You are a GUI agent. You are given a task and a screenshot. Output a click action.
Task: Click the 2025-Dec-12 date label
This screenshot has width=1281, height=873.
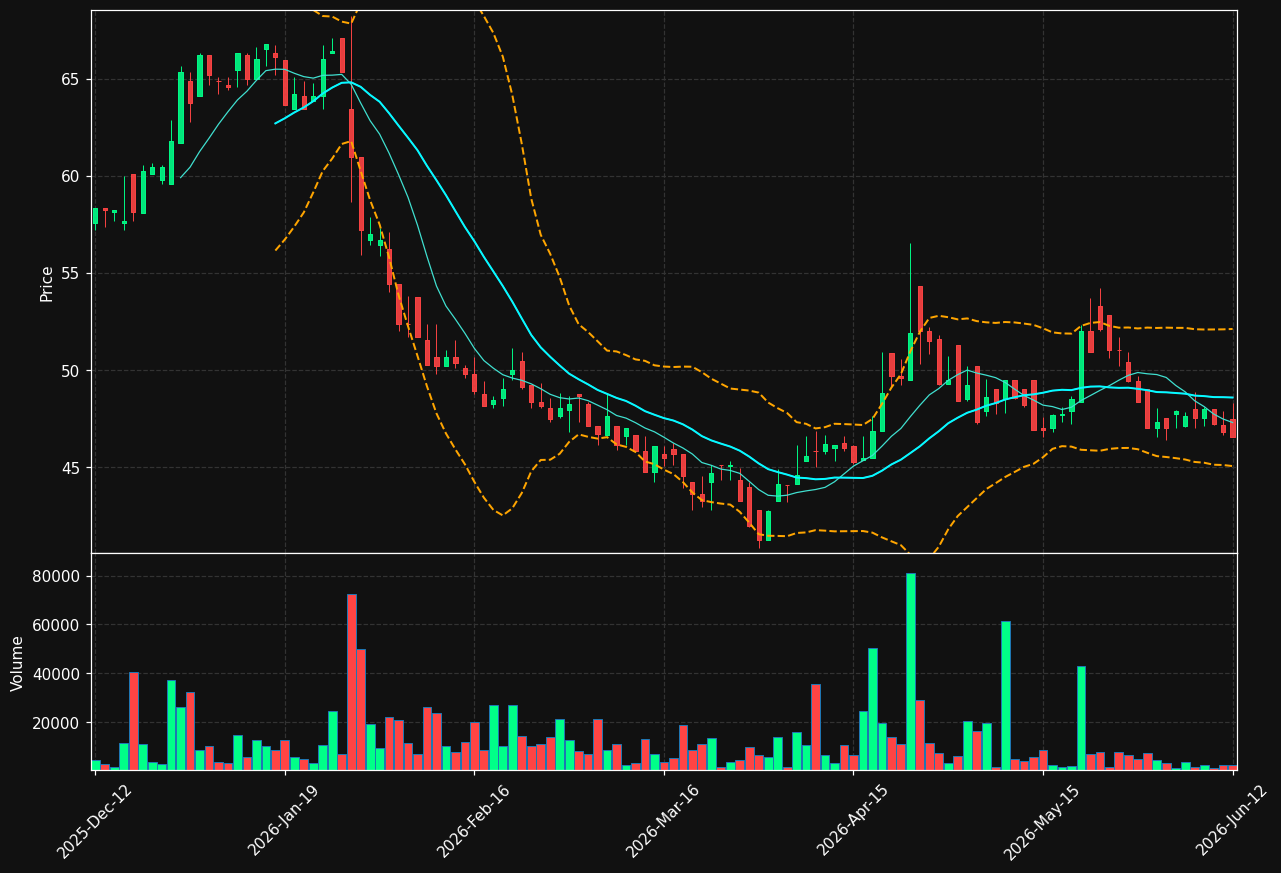click(x=94, y=821)
